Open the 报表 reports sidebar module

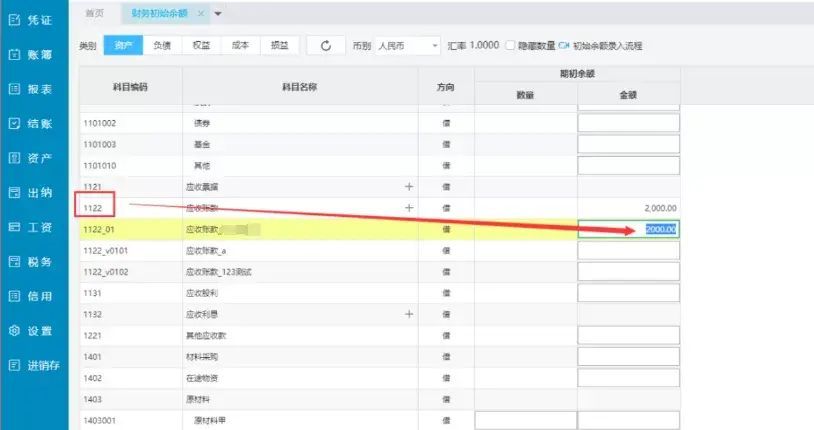[33, 89]
